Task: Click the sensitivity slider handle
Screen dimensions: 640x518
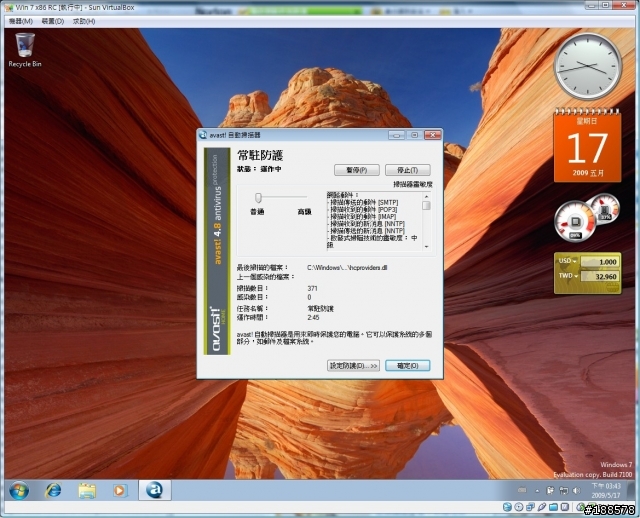Action: (x=258, y=198)
